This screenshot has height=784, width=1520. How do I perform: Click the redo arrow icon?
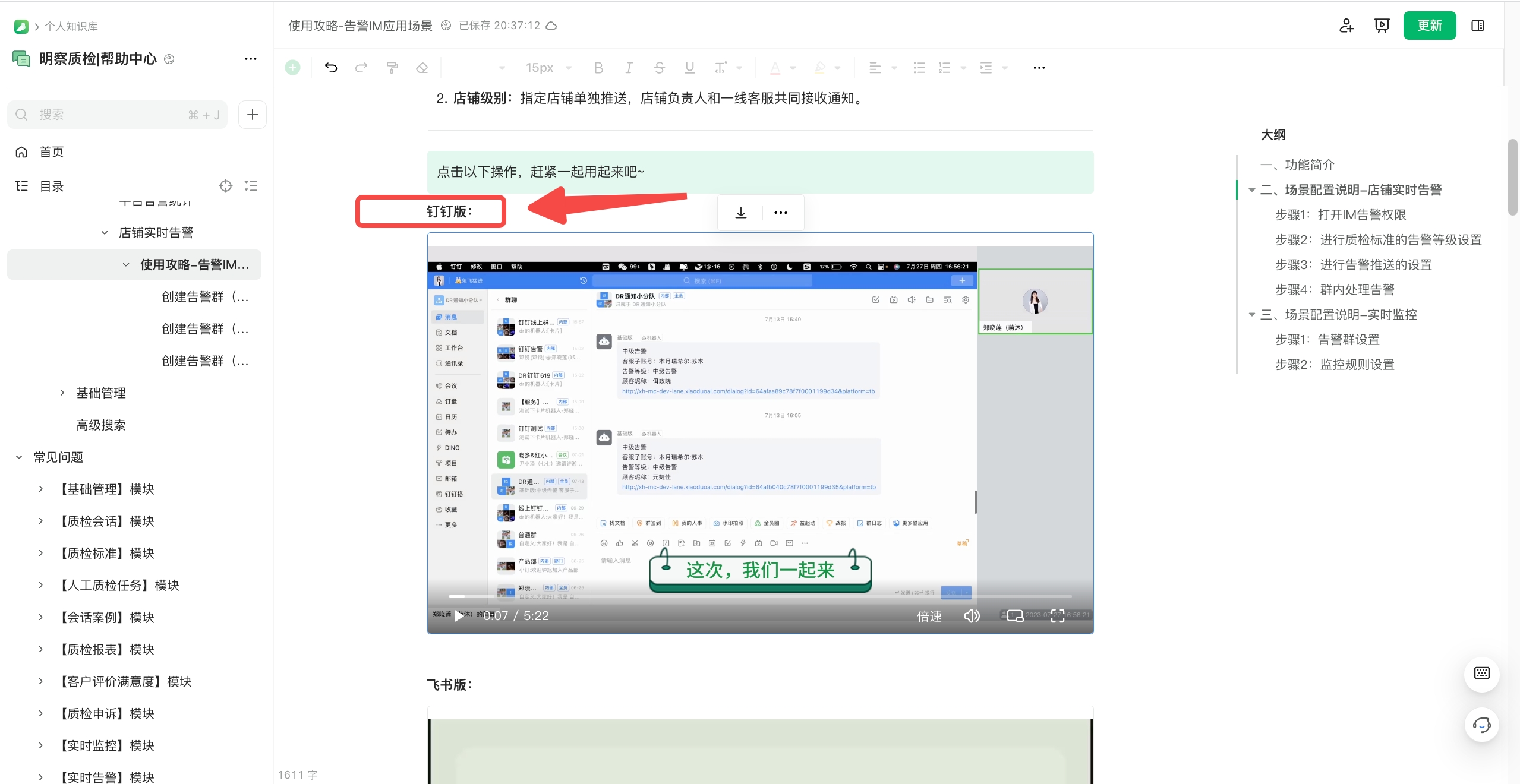361,68
